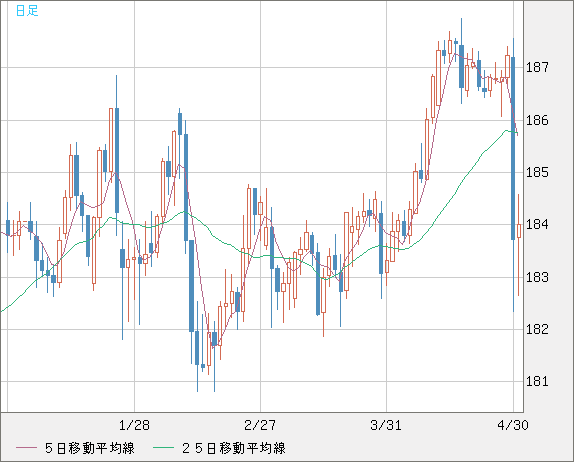Viewport: 574px width, 462px height.
Task: Click the 4/30 date label
Action: point(513,425)
